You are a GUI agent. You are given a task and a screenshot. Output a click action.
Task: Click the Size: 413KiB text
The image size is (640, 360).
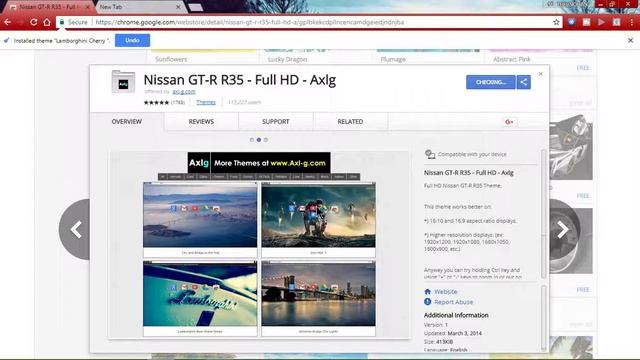pos(439,342)
